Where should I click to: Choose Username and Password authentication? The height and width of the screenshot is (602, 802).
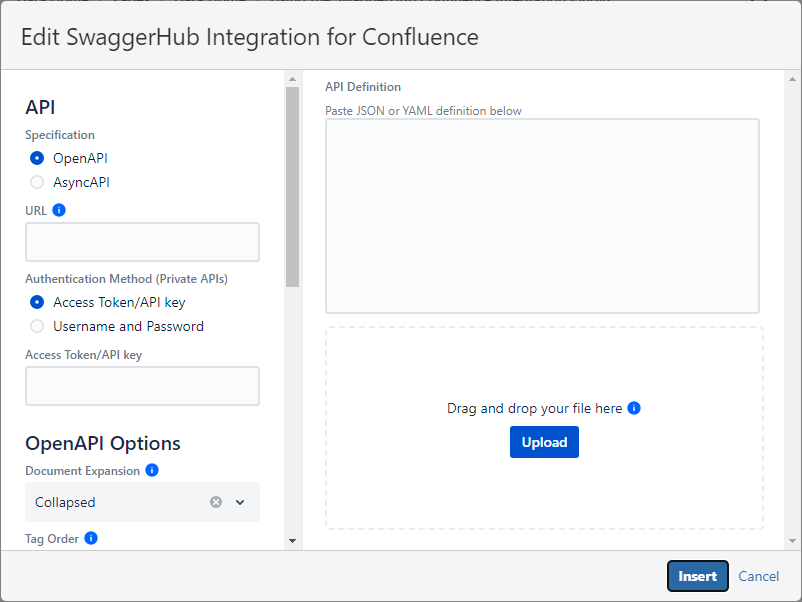coord(37,326)
